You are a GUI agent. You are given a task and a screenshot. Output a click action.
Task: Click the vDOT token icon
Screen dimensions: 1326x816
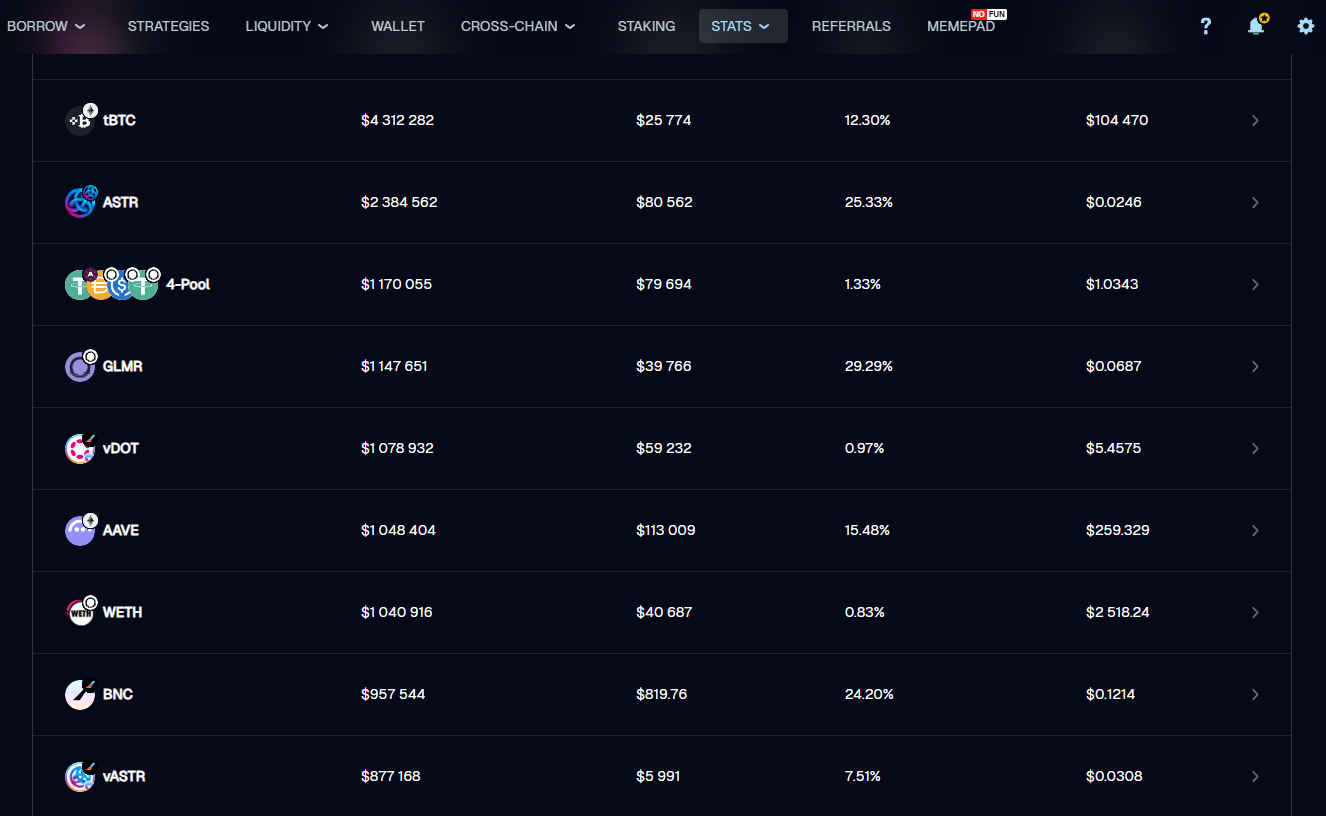[81, 447]
